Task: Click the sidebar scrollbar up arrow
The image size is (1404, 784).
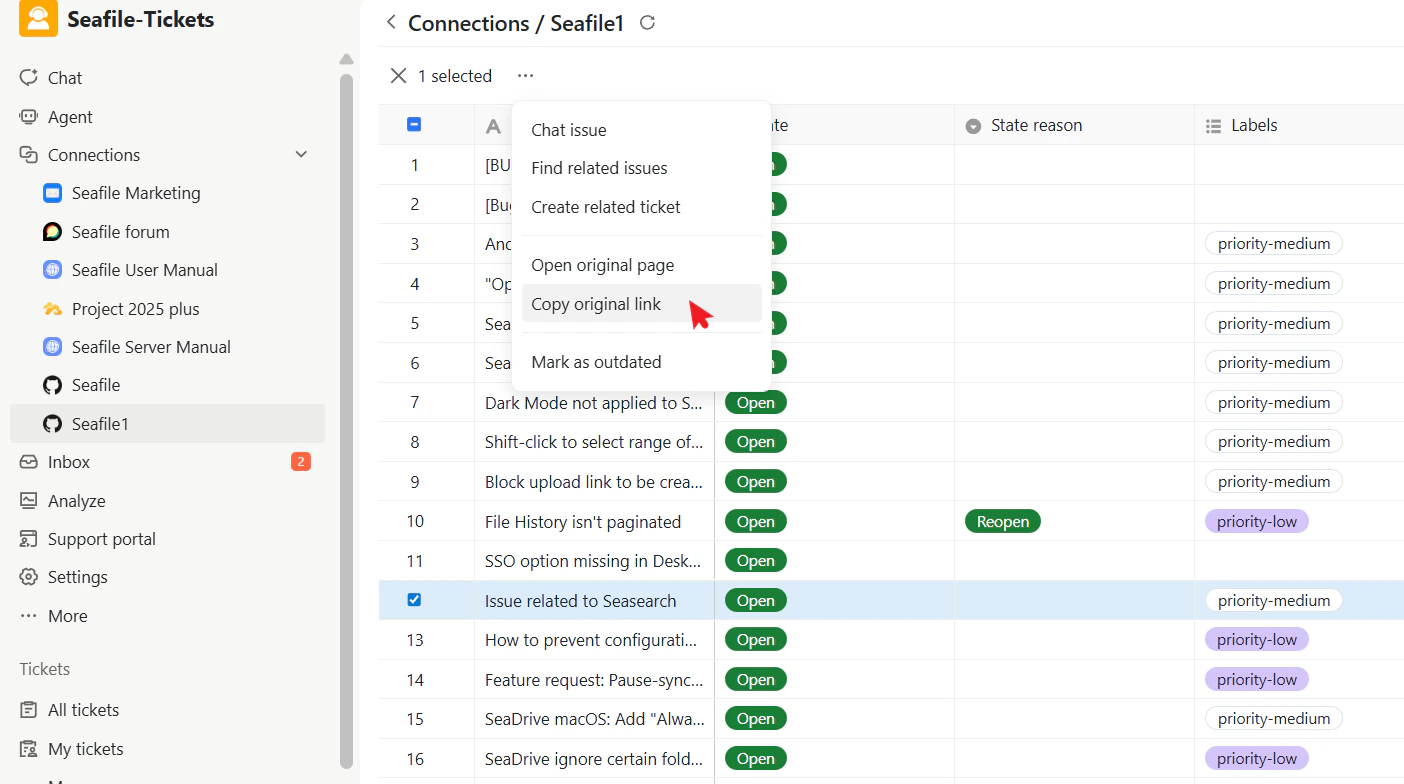Action: coord(346,59)
